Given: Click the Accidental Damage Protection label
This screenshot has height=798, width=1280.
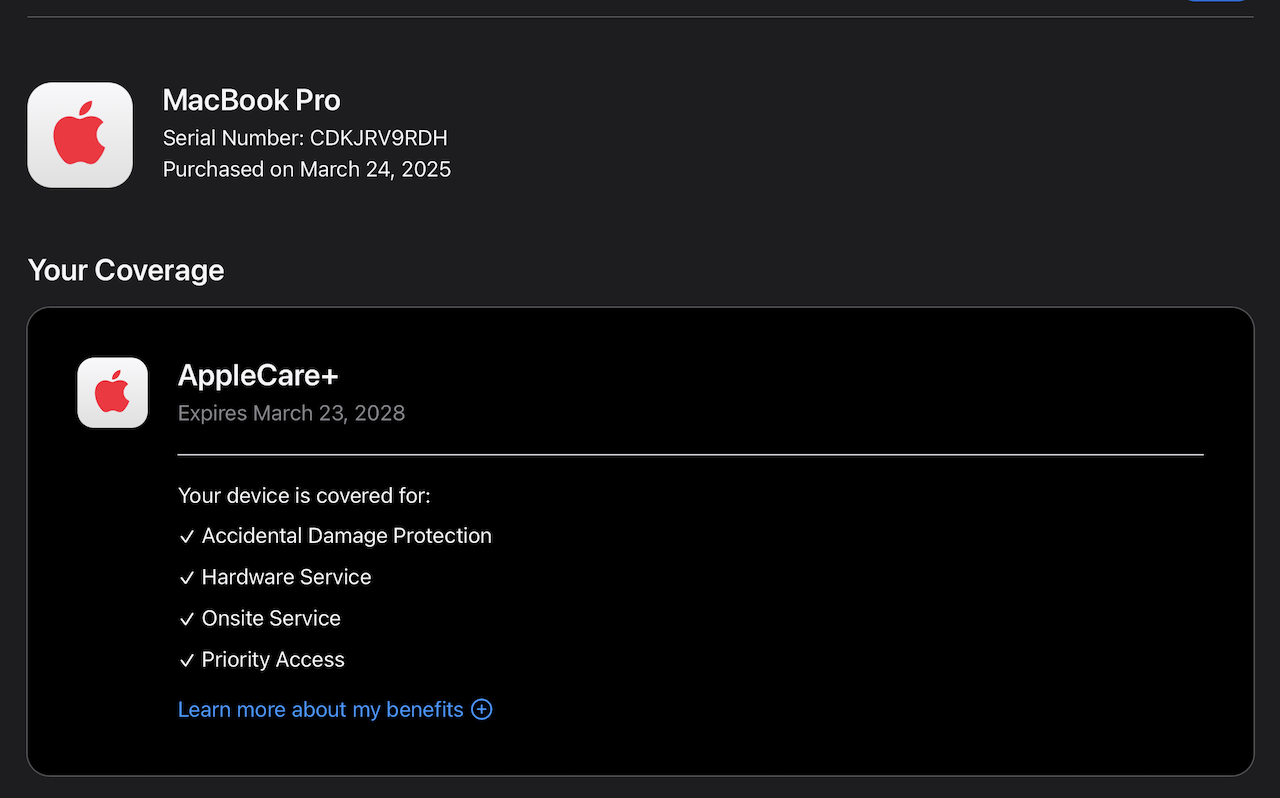Looking at the screenshot, I should coord(346,536).
